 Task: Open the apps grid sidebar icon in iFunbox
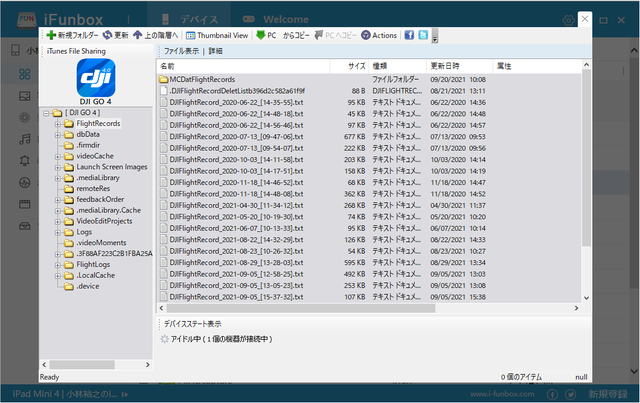click(24, 74)
